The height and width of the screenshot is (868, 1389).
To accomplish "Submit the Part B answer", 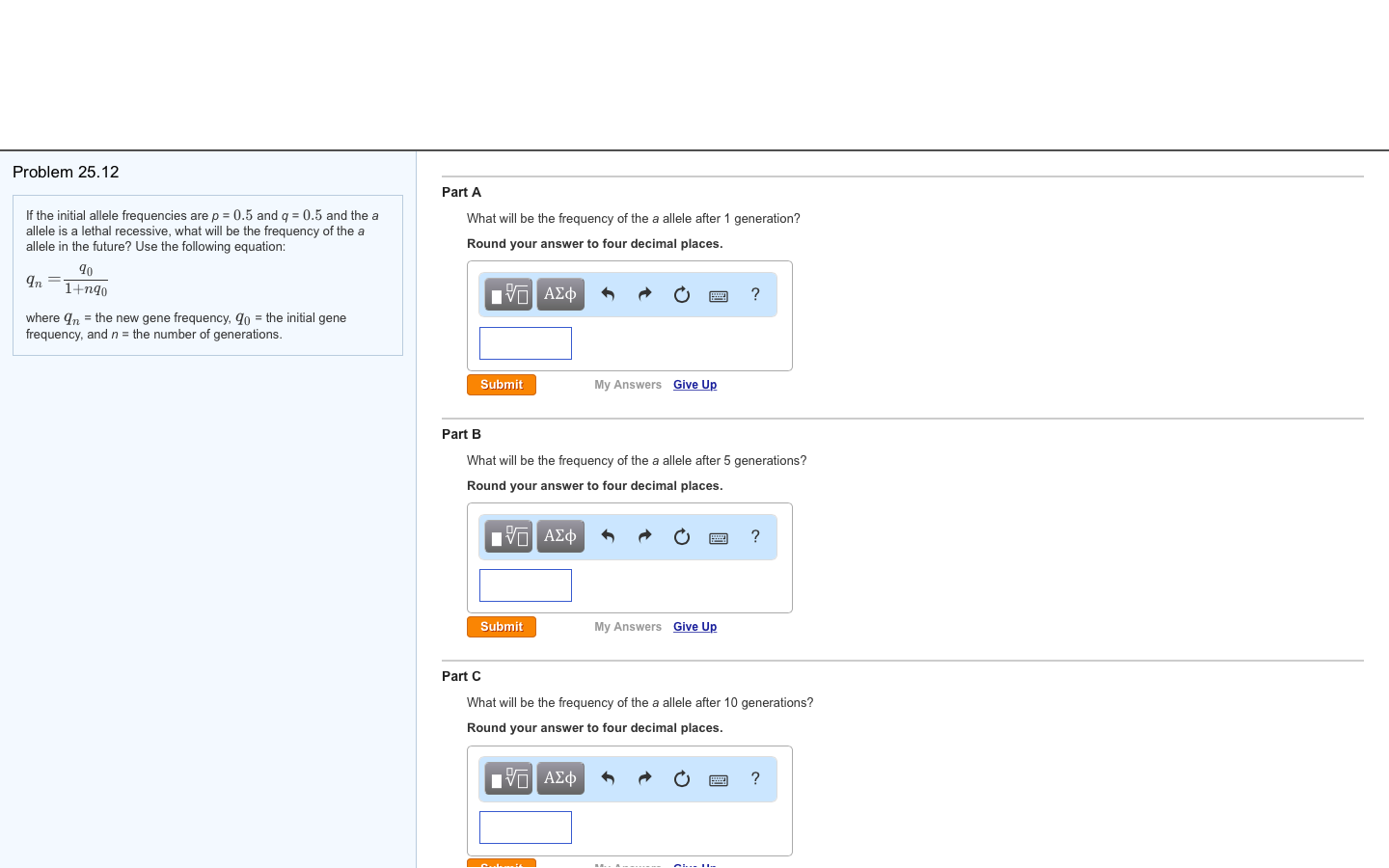I will pyautogui.click(x=502, y=627).
